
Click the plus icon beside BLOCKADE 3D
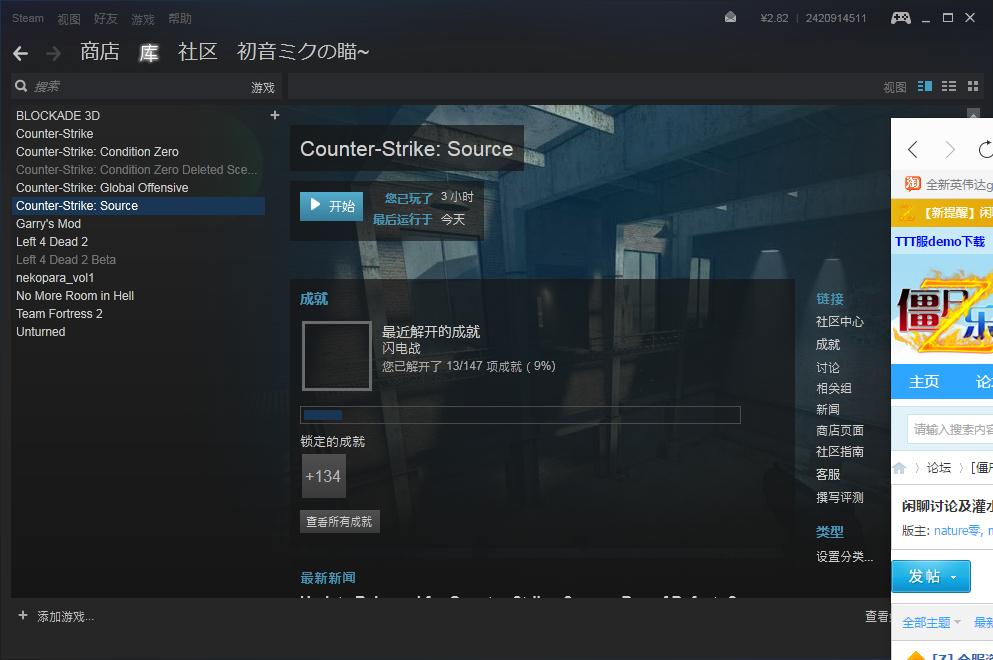[275, 115]
